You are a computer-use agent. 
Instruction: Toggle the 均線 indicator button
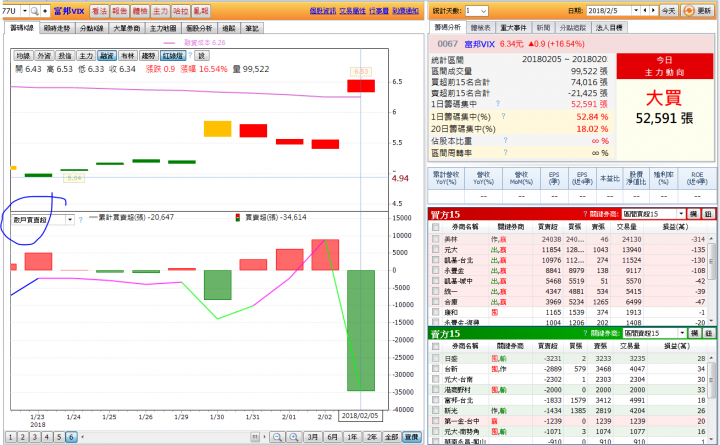point(23,56)
